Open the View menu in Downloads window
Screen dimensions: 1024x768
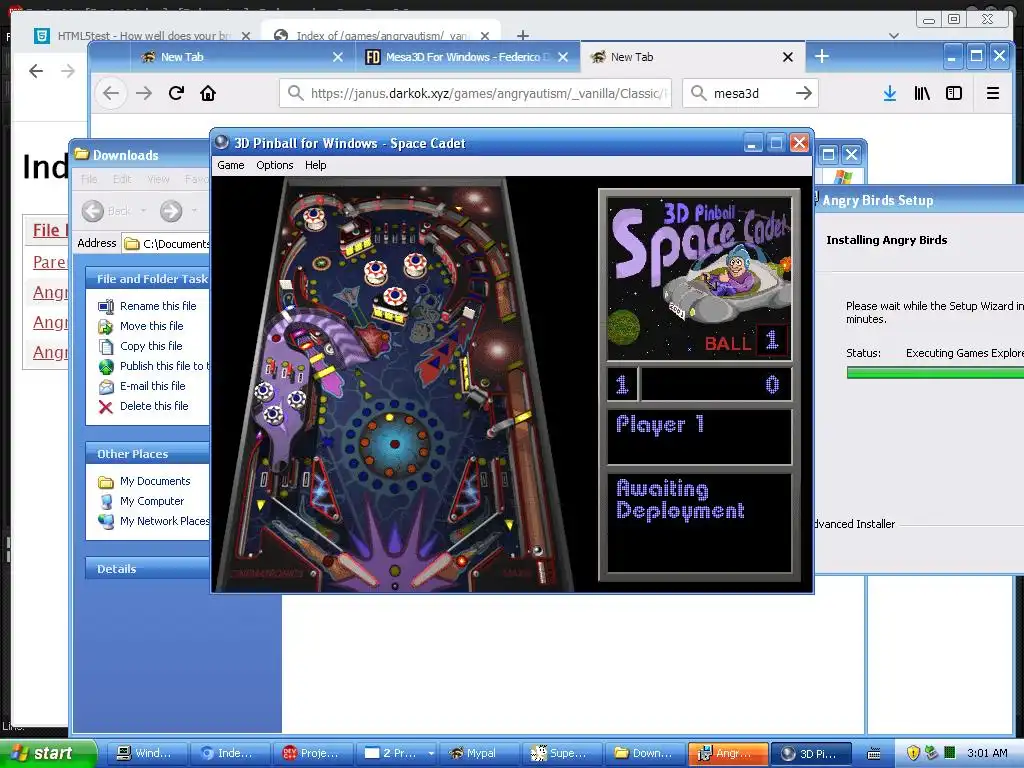click(158, 179)
